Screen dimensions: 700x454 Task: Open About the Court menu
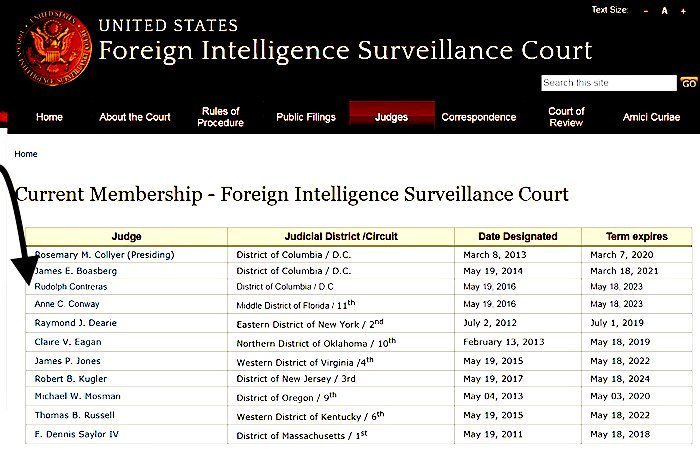(135, 117)
